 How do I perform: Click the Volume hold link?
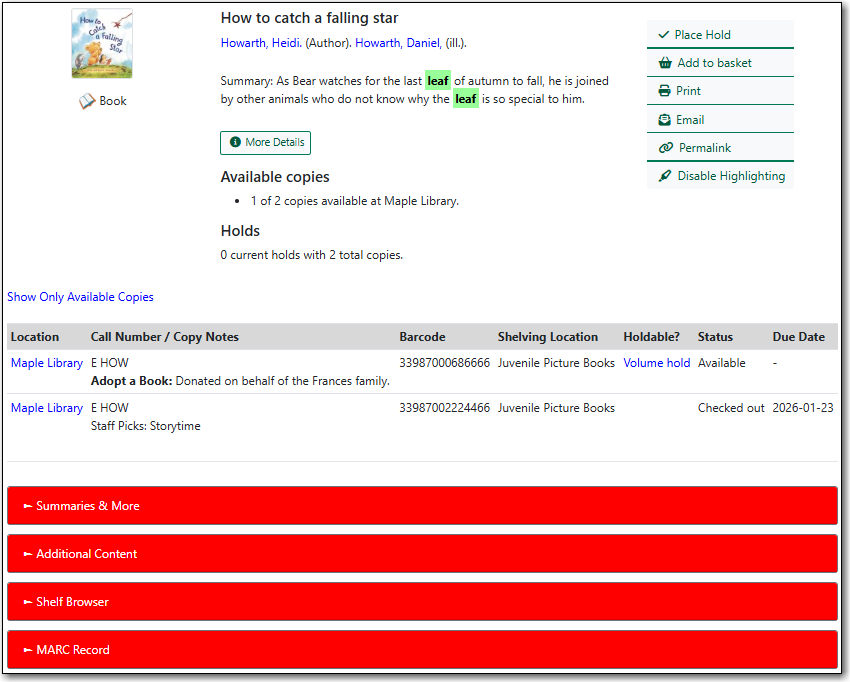point(656,362)
